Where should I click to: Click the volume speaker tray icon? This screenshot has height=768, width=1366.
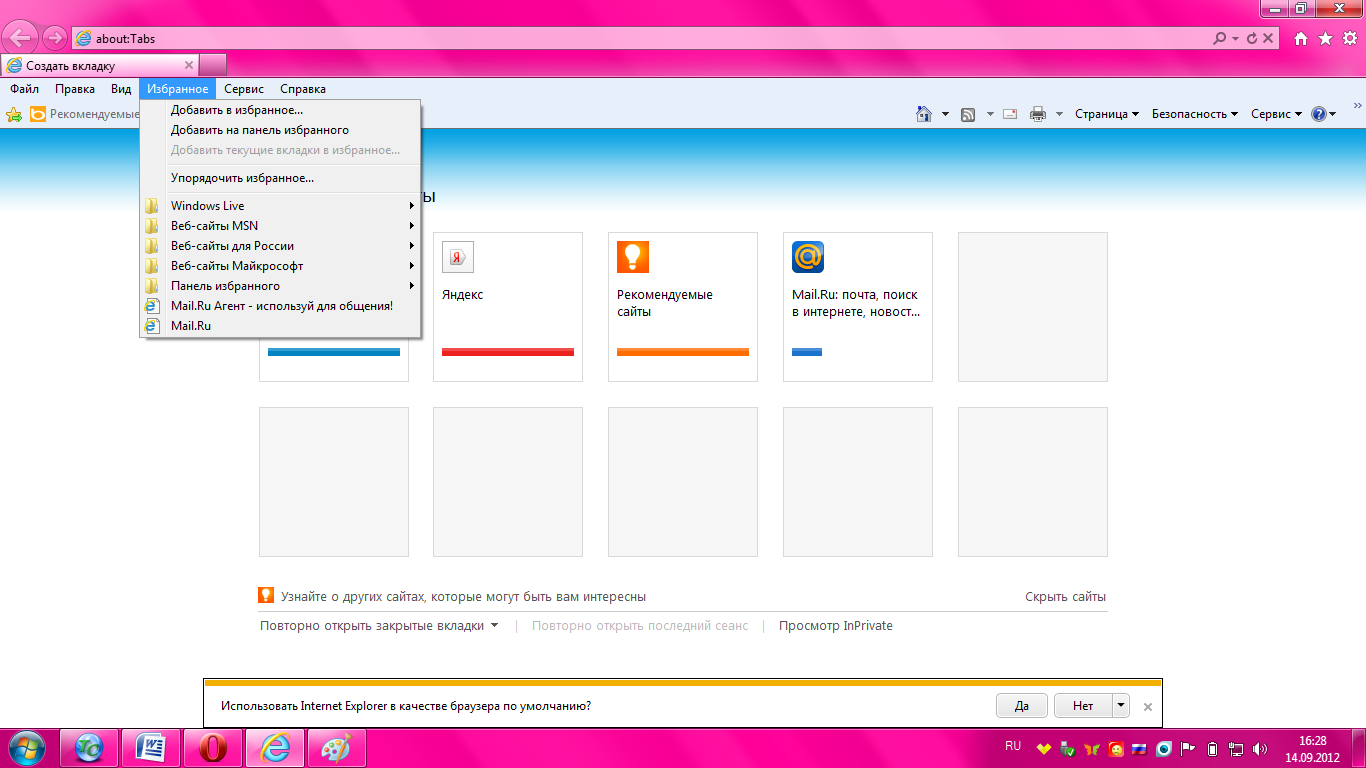pos(1261,748)
